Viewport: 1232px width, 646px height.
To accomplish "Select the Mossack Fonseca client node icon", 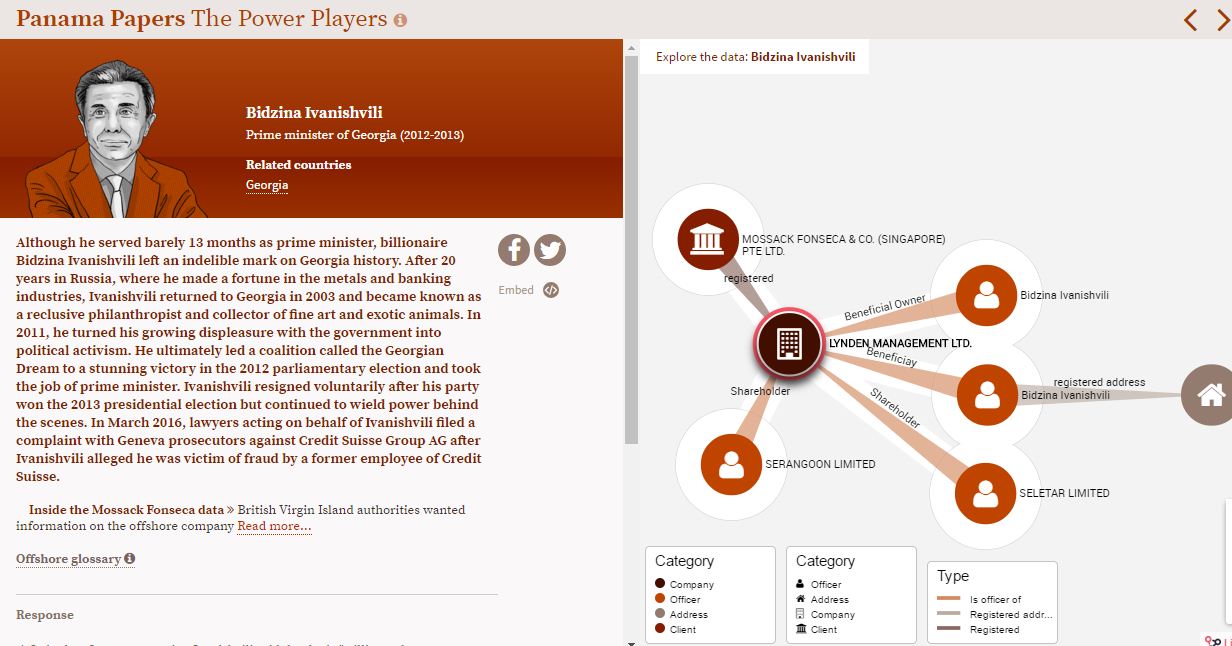I will point(708,238).
